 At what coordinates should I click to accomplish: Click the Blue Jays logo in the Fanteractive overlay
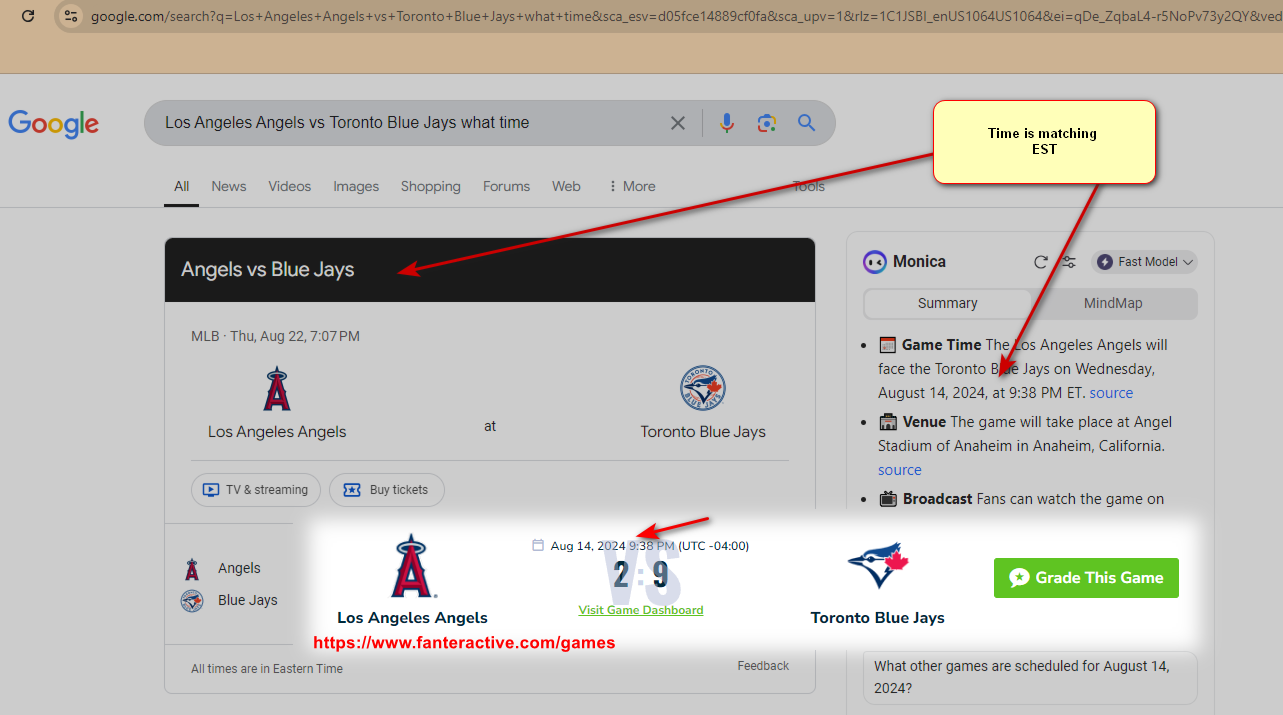pos(877,567)
